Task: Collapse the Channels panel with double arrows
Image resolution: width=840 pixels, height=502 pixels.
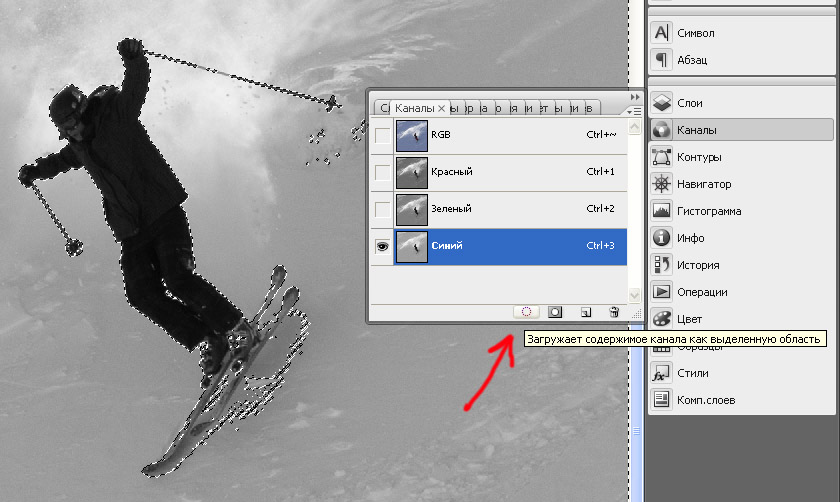Action: (x=635, y=97)
